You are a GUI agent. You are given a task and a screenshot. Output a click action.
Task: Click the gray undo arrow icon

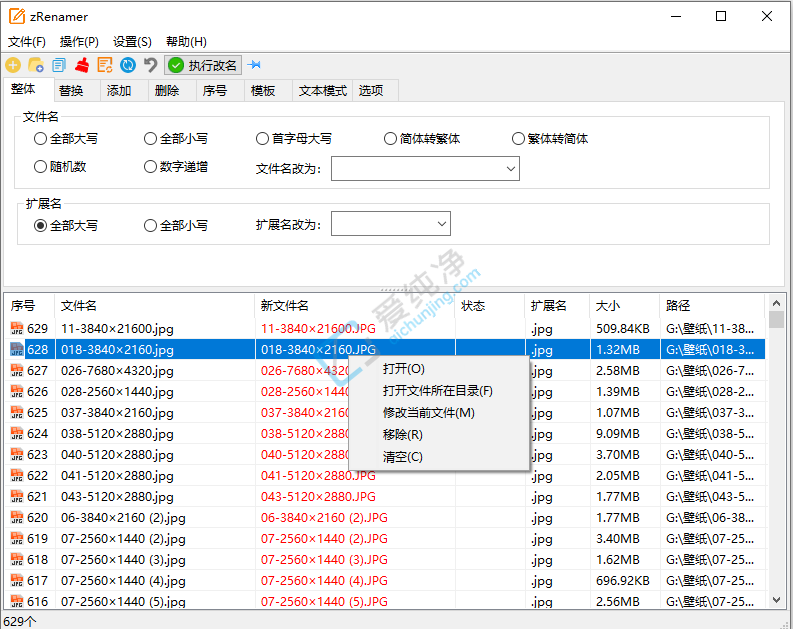pos(151,65)
